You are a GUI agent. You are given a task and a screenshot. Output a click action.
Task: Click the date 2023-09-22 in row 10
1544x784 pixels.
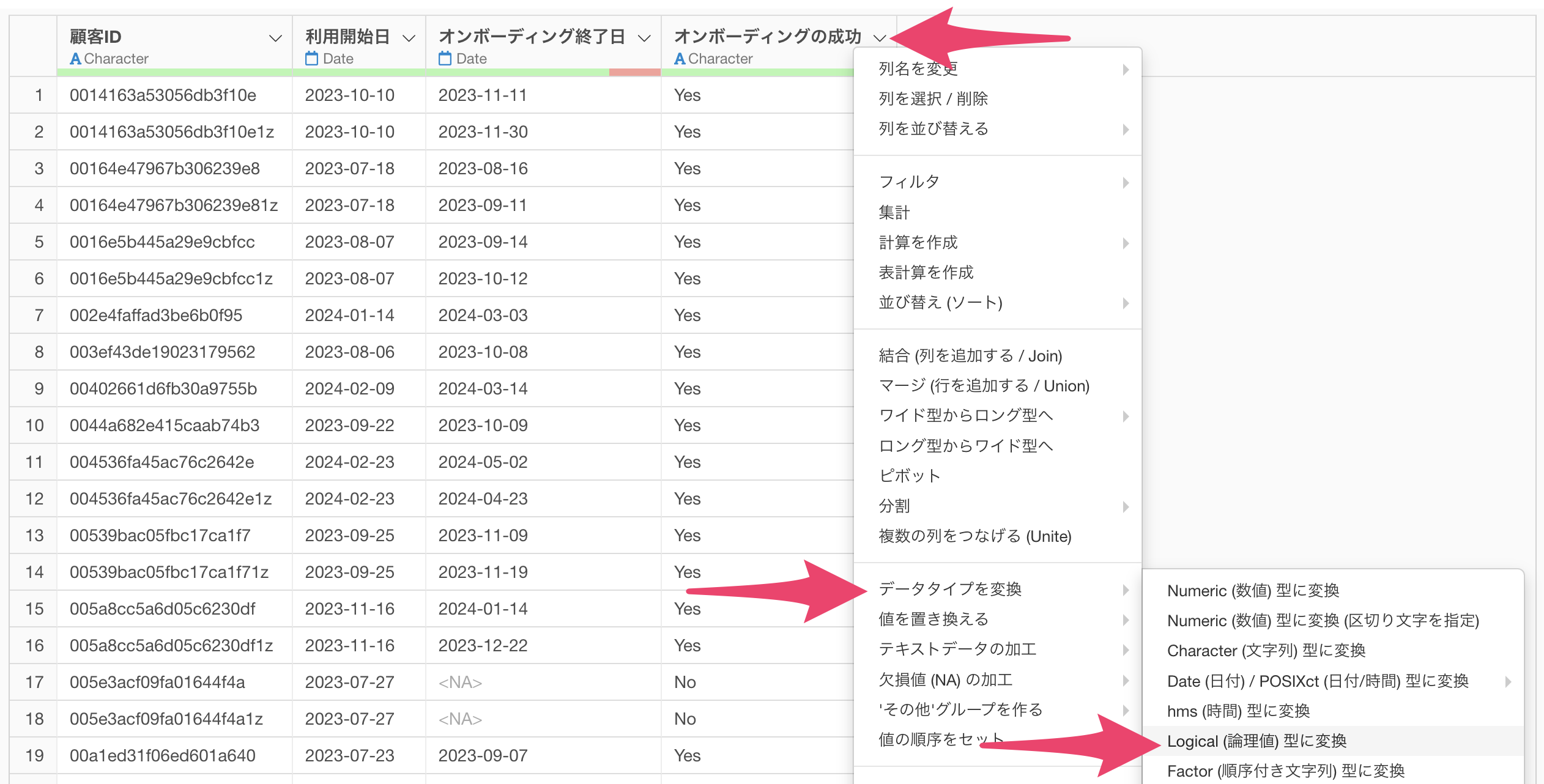pos(349,425)
